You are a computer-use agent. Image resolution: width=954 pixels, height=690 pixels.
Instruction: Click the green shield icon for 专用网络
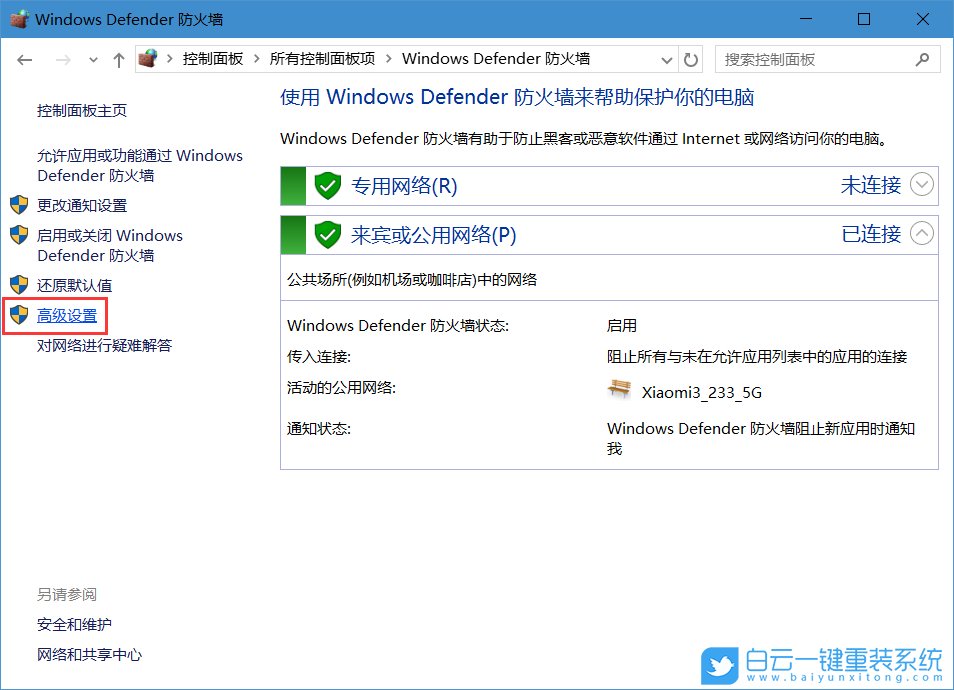pos(328,185)
